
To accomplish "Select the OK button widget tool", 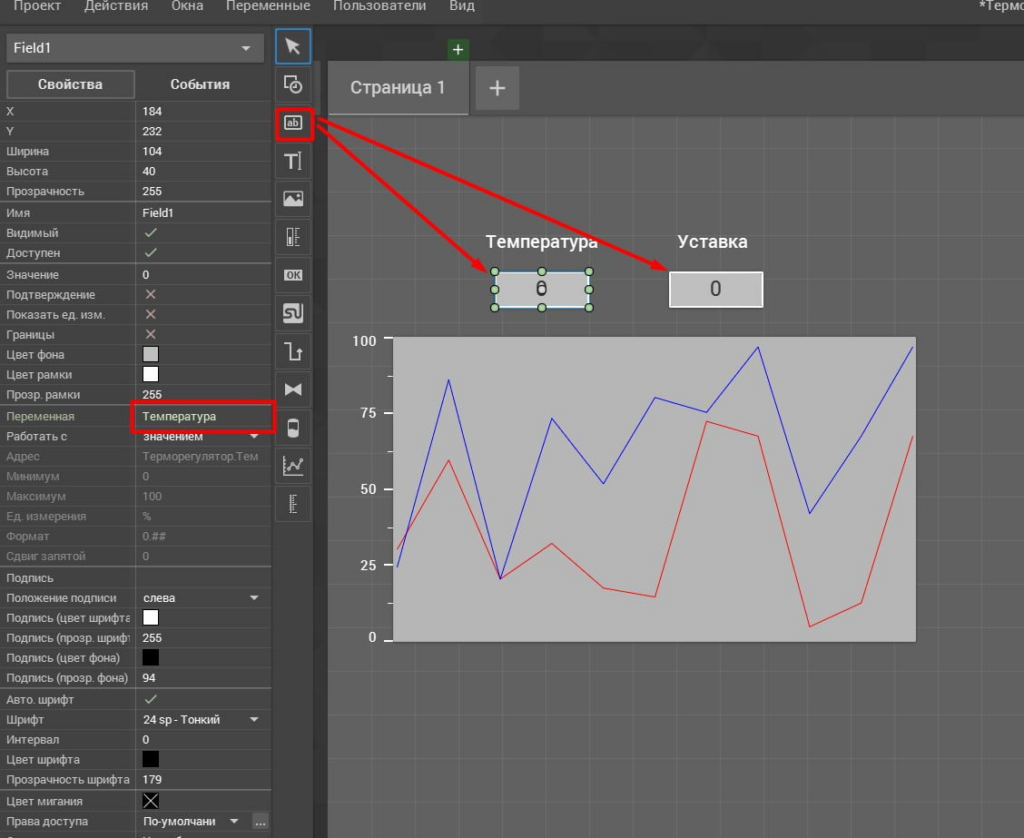I will pos(293,274).
